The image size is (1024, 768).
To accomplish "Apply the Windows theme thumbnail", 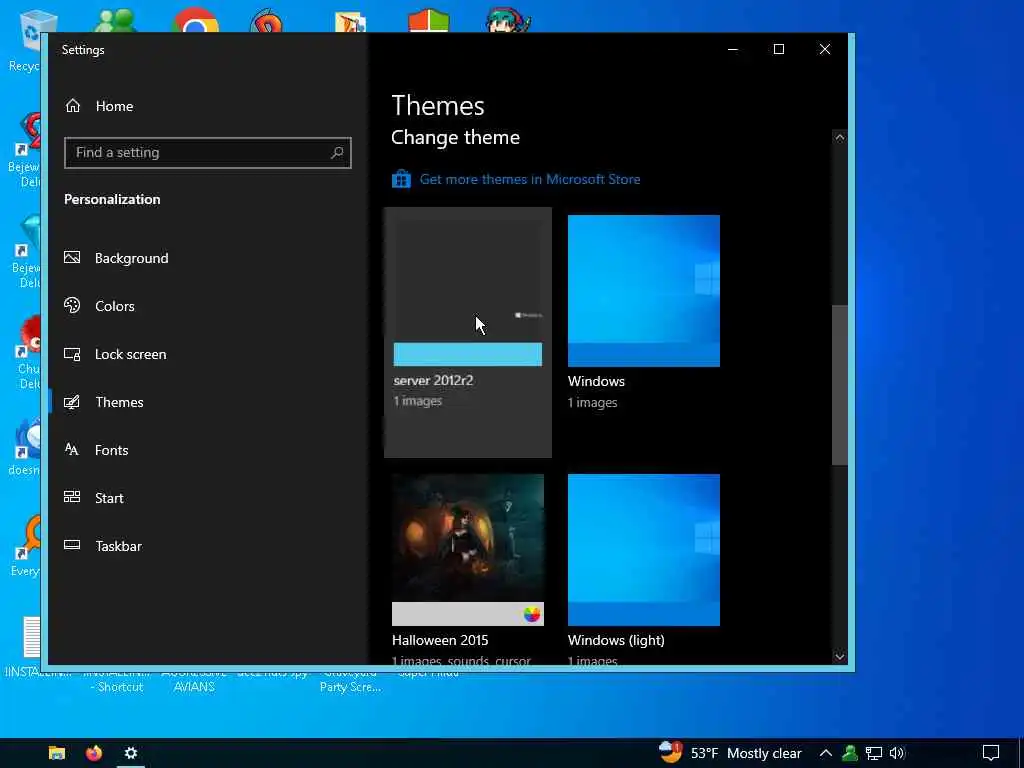I will click(x=644, y=291).
